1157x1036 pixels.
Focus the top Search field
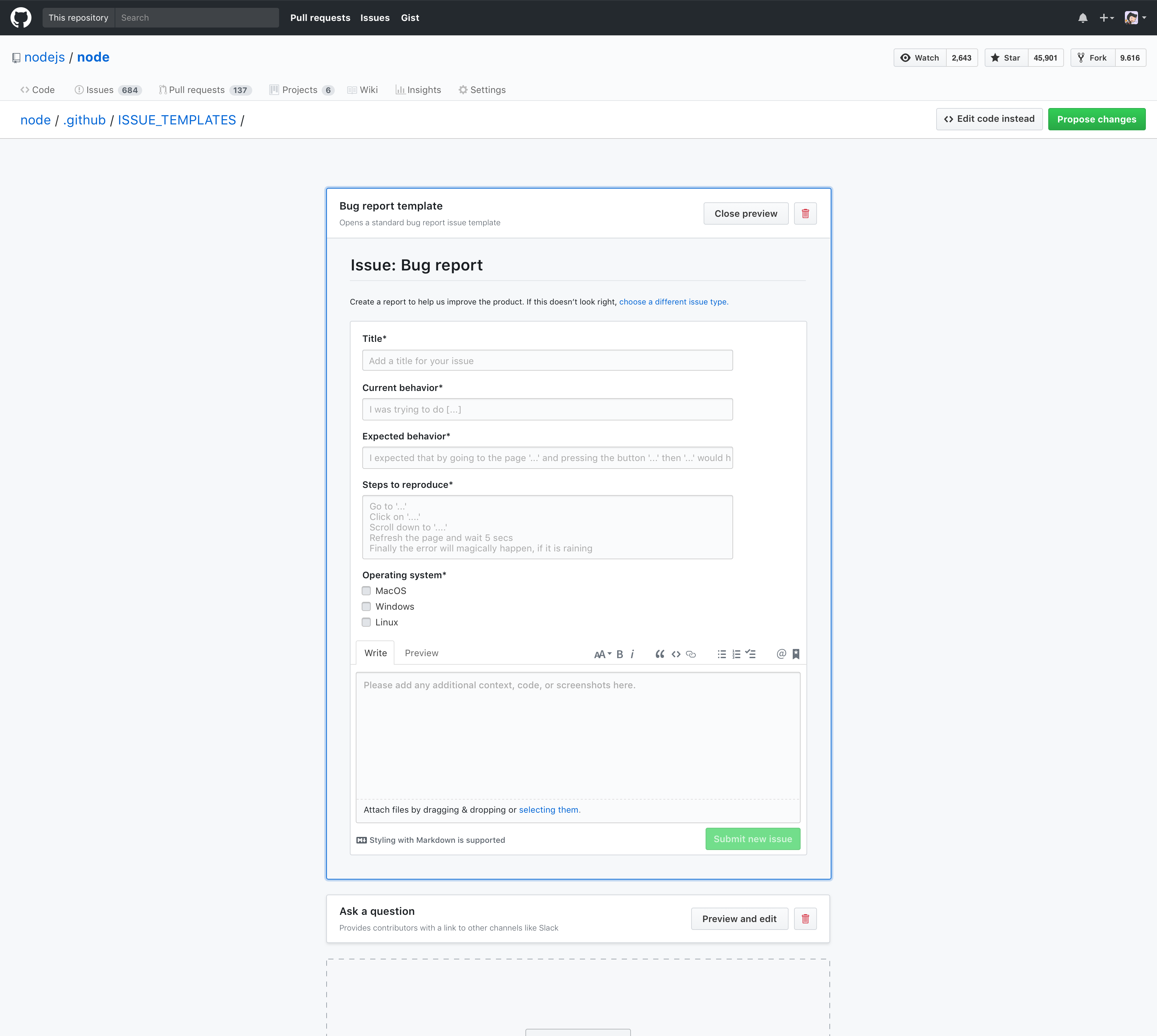pyautogui.click(x=197, y=18)
